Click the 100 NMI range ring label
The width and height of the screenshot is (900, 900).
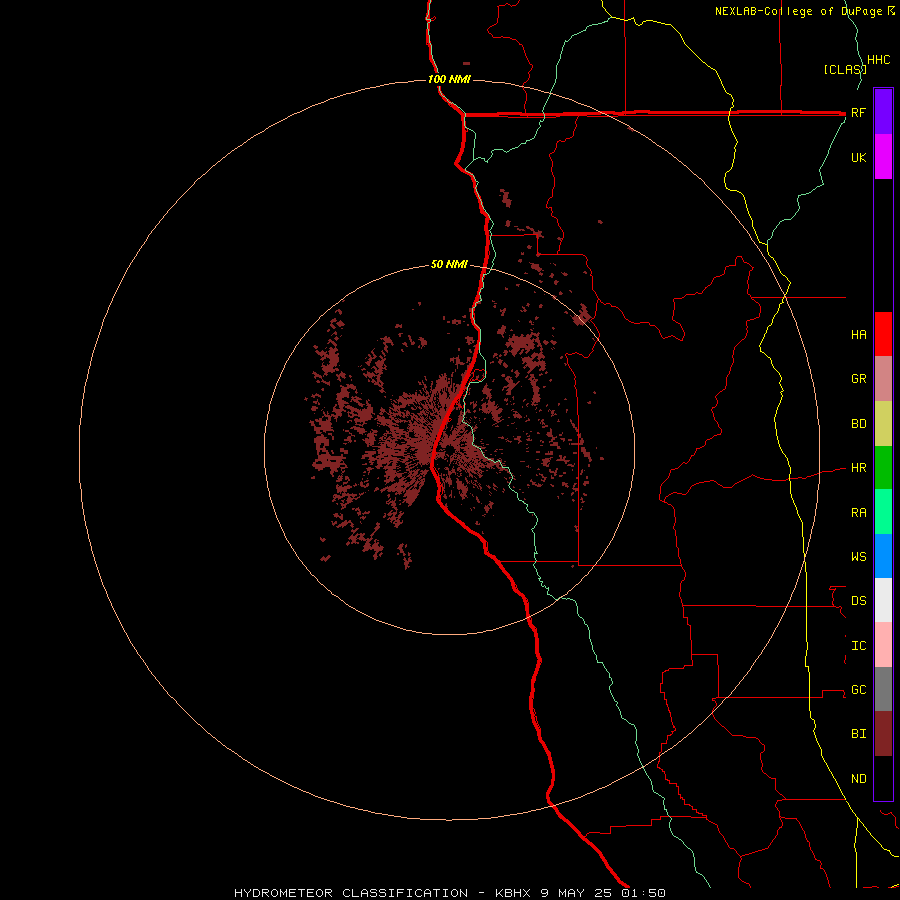pos(449,79)
